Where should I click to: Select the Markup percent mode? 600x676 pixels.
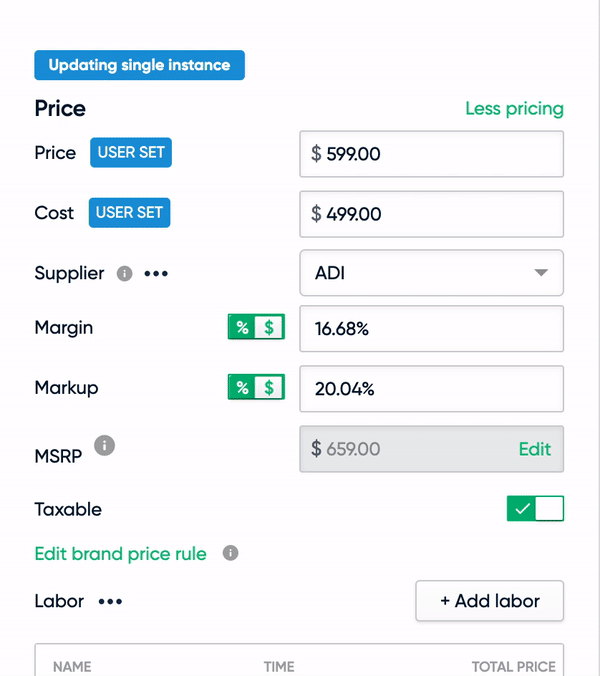(242, 388)
